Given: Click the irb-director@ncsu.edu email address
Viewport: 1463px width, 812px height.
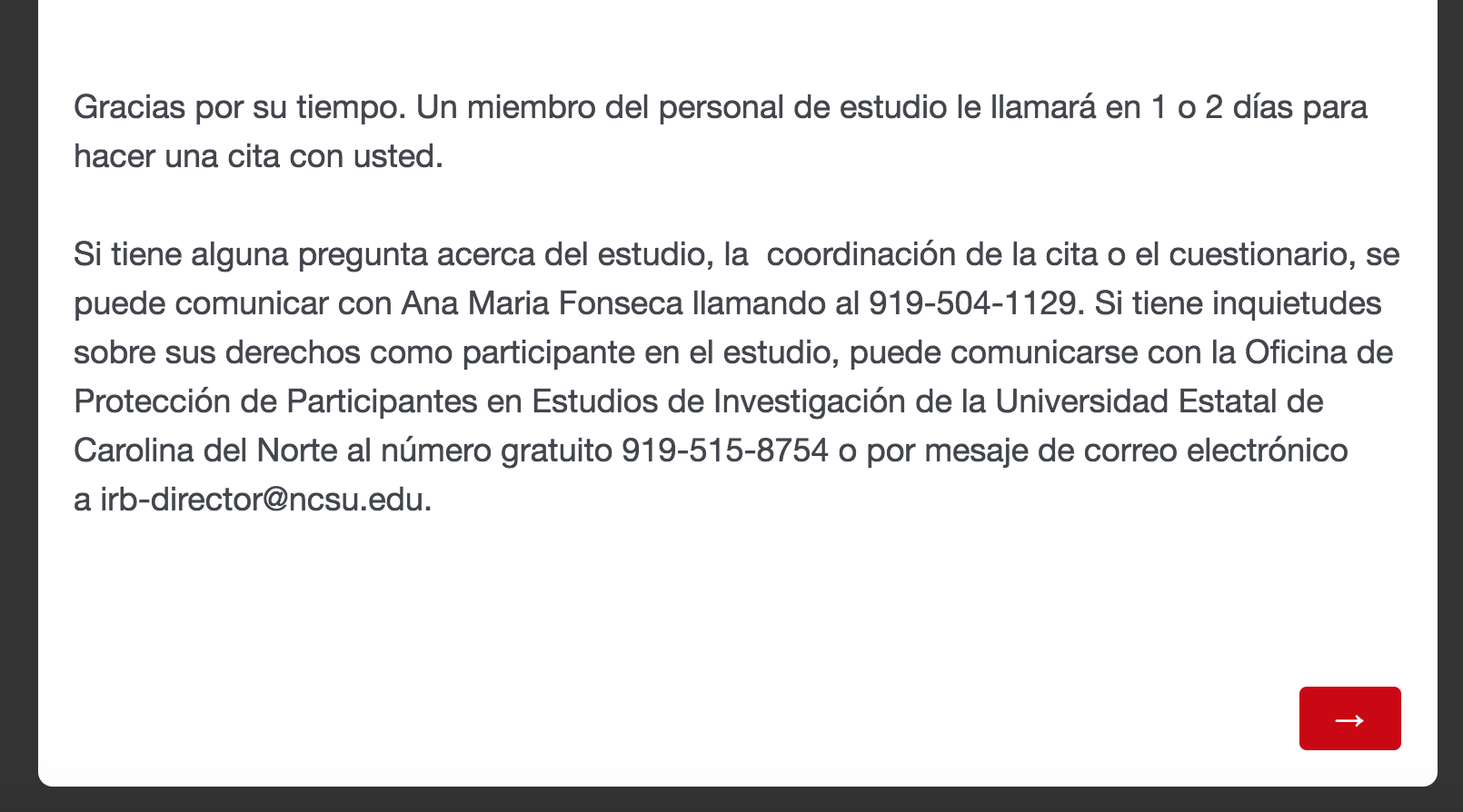Looking at the screenshot, I should point(264,500).
